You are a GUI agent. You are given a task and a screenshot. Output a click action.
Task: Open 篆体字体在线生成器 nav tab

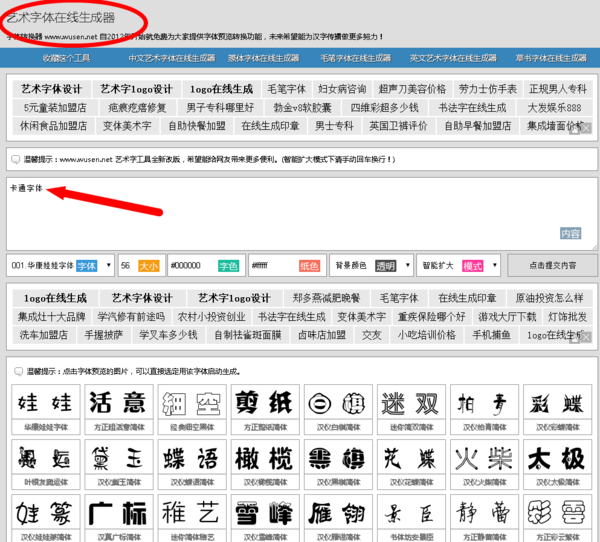click(x=264, y=58)
